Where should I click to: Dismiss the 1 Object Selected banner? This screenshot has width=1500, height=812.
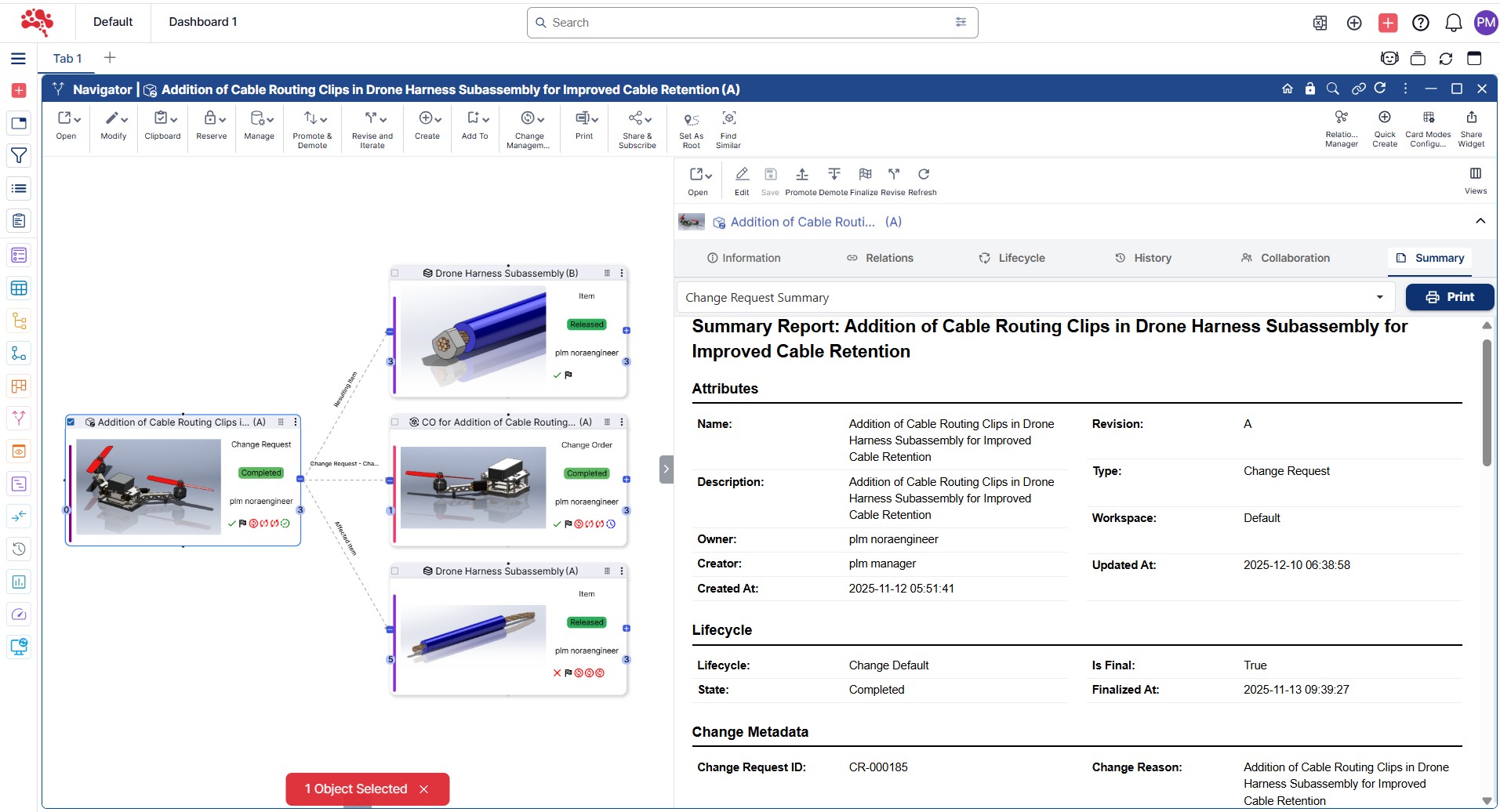(x=424, y=789)
